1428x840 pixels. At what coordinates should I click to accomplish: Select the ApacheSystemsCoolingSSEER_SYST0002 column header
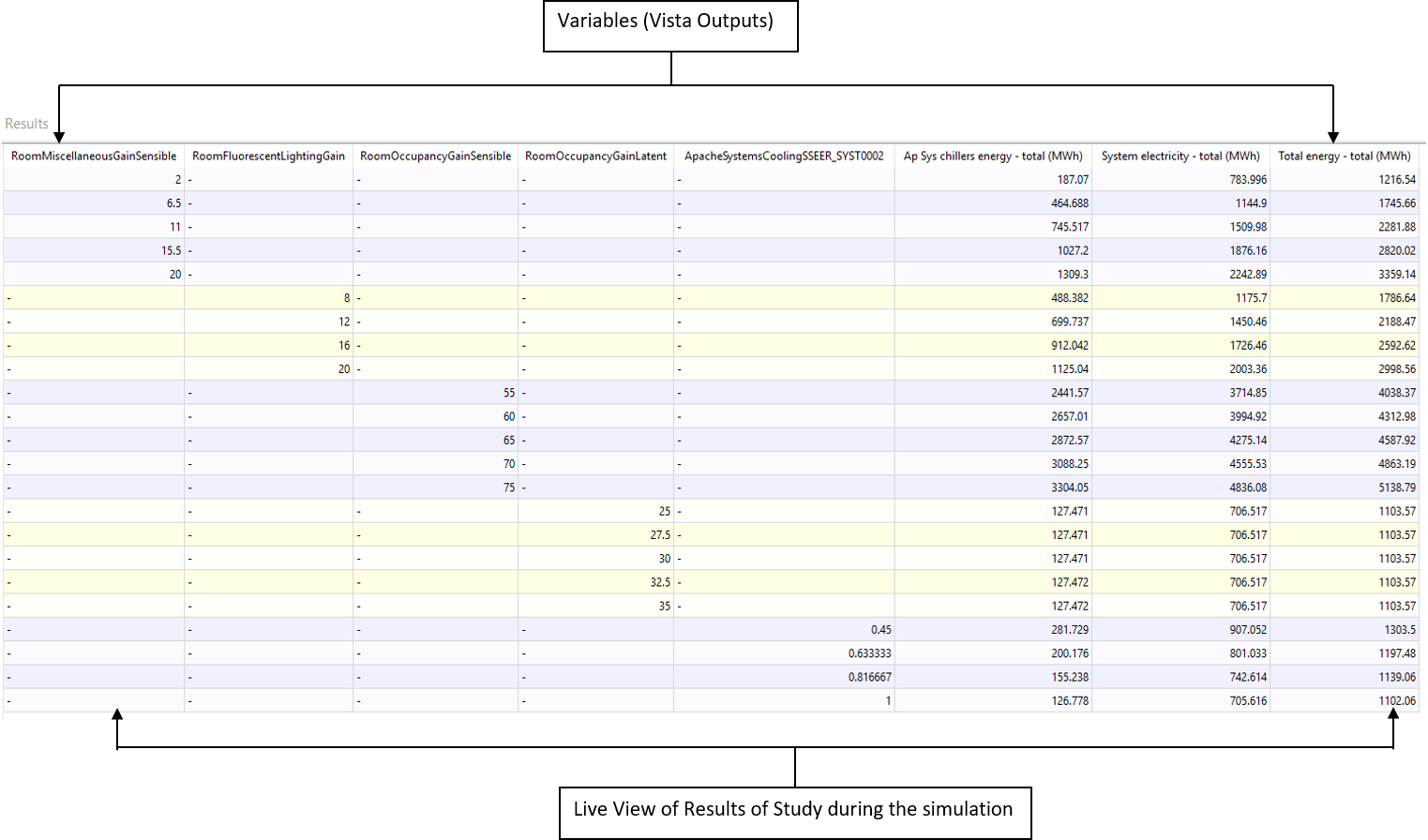click(x=784, y=156)
